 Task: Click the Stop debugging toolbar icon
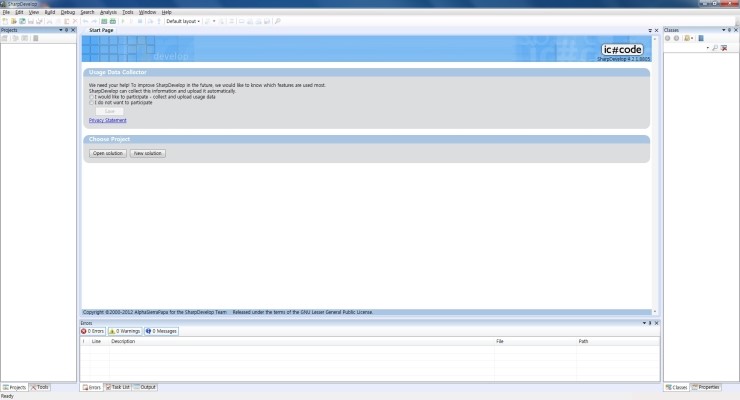140,21
